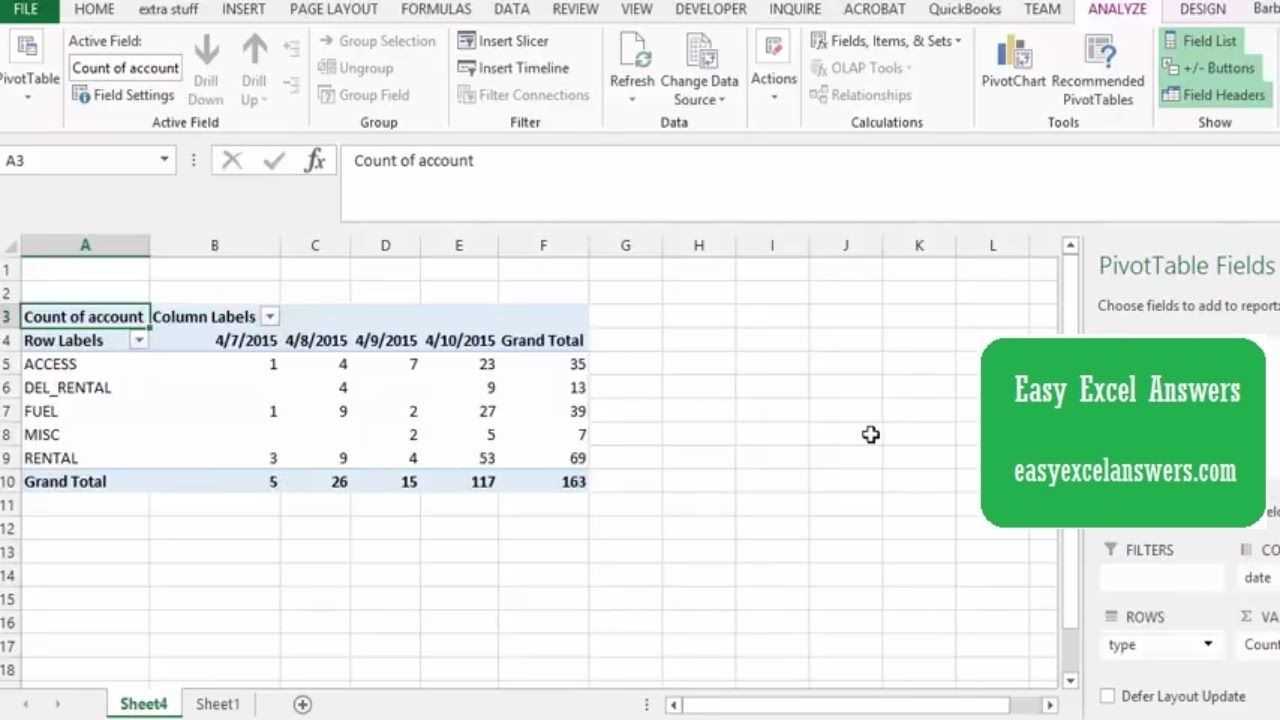The width and height of the screenshot is (1280, 720).
Task: Expand Fields, Items, & Sets arrow
Action: click(x=958, y=41)
